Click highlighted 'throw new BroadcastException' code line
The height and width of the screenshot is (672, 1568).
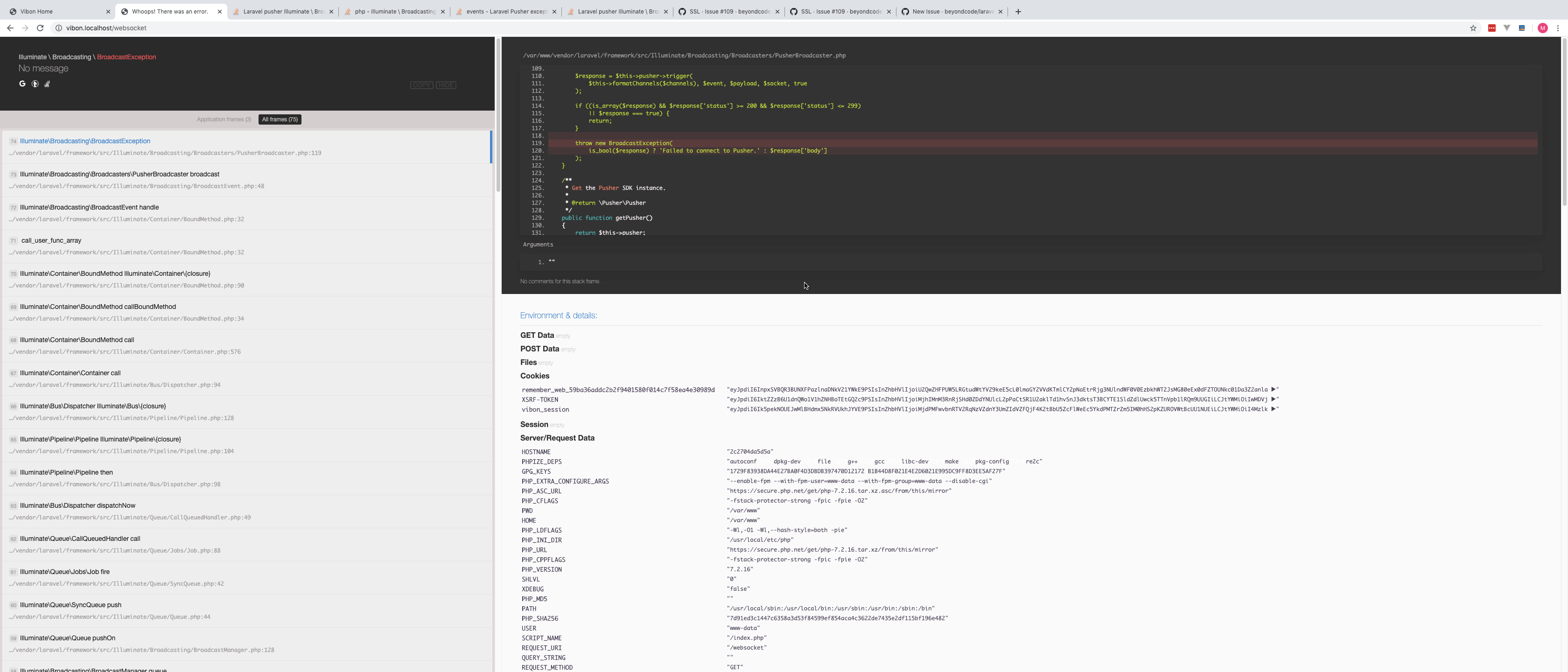[x=1043, y=143]
